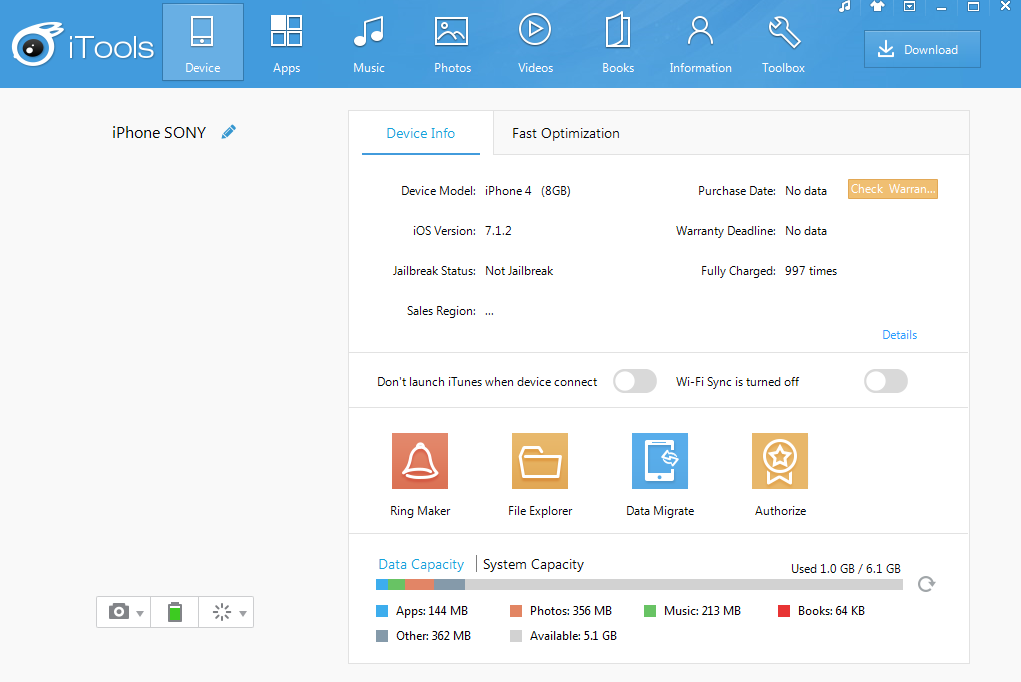Expand the restart options dropdown arrow
This screenshot has height=682, width=1021.
pos(243,613)
